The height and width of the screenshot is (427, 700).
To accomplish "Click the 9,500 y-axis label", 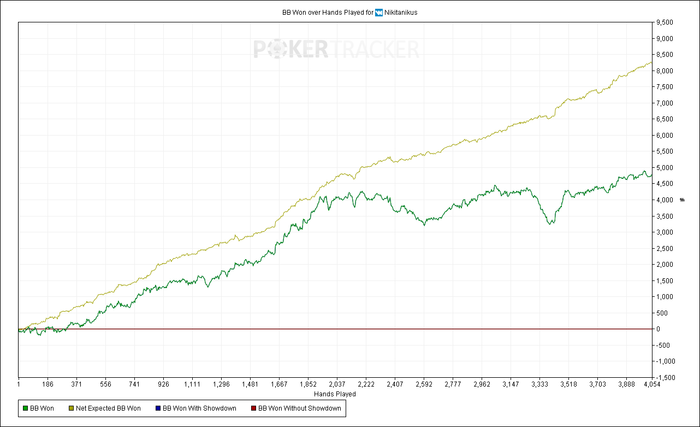I will point(665,22).
